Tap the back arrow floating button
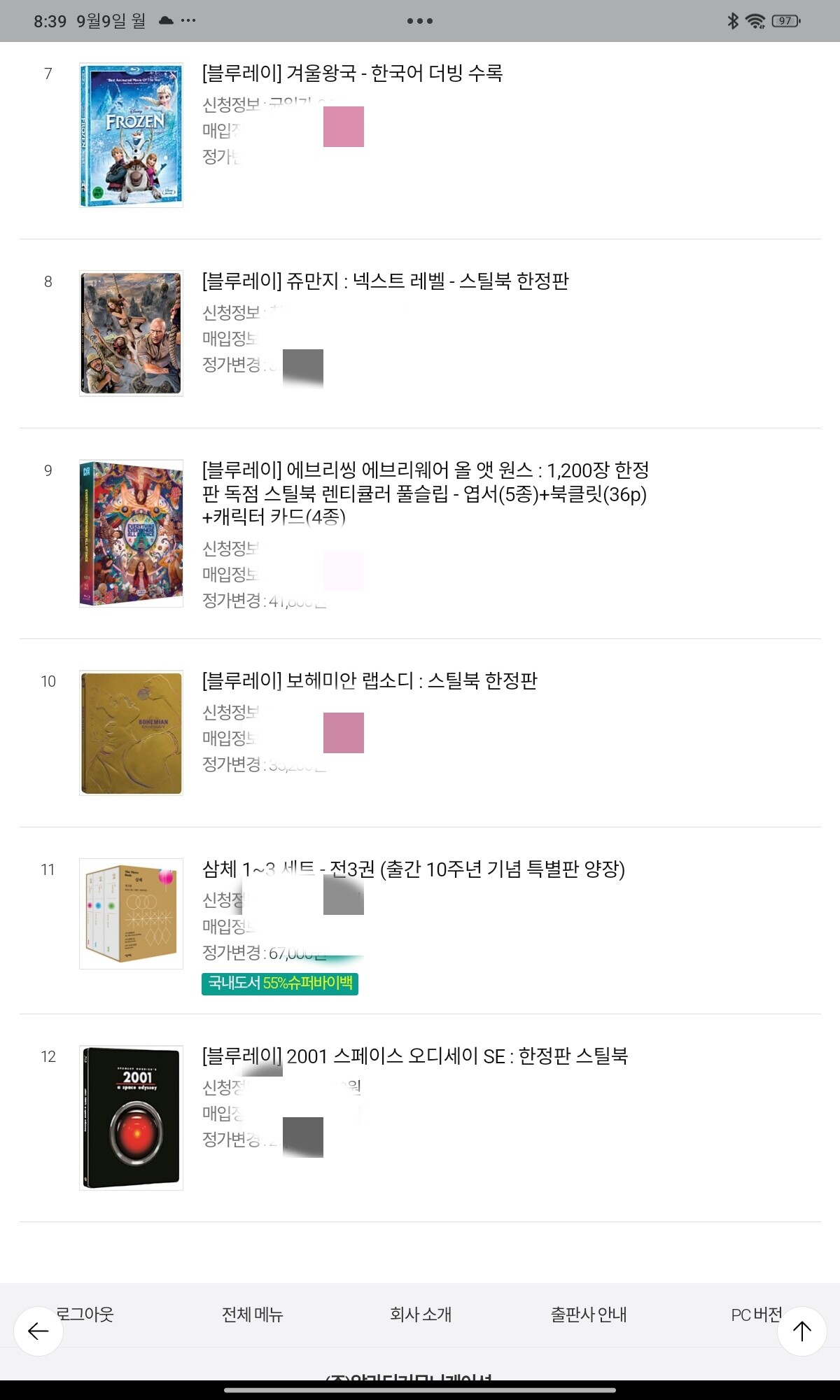 click(x=38, y=1331)
